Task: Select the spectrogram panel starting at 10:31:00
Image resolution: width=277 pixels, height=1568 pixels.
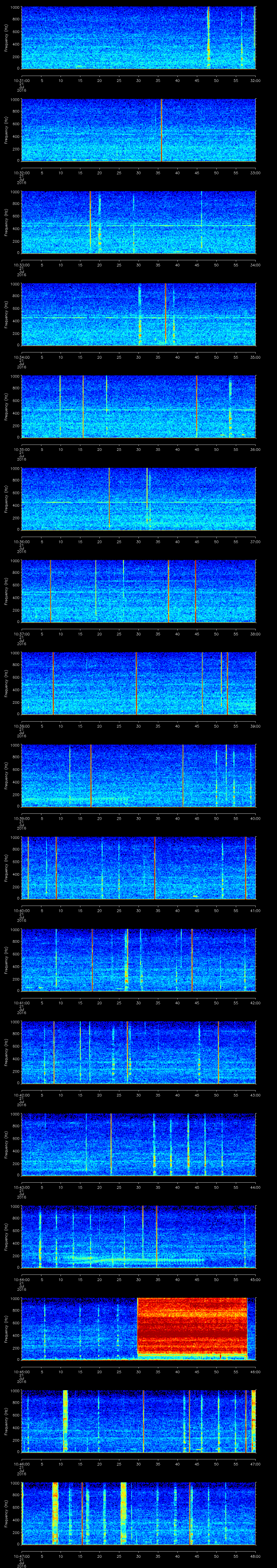Action: pos(138,38)
